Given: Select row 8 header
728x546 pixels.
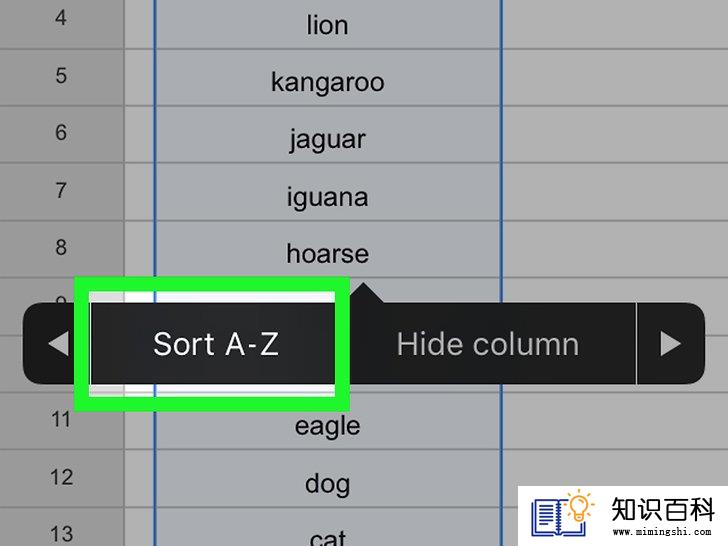Looking at the screenshot, I should click(x=62, y=249).
